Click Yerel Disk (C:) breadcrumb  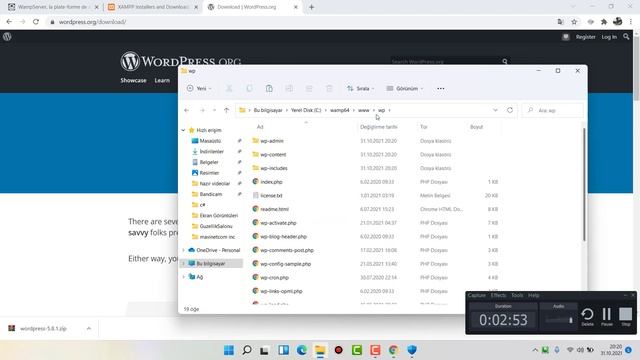[x=306, y=110]
